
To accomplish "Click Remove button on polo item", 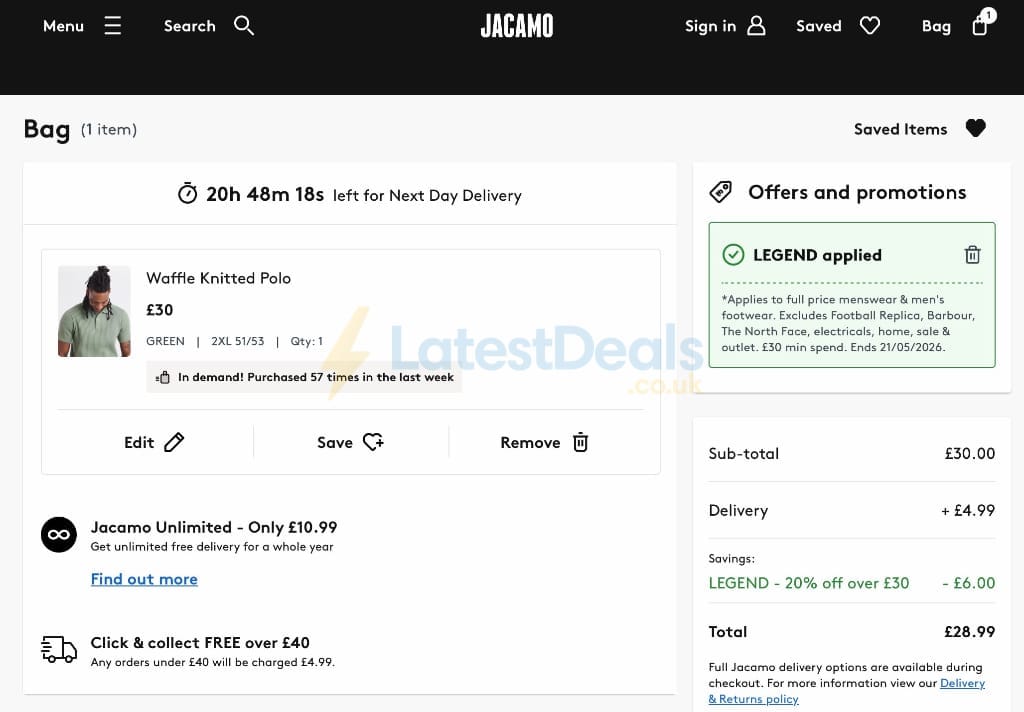I will click(545, 442).
